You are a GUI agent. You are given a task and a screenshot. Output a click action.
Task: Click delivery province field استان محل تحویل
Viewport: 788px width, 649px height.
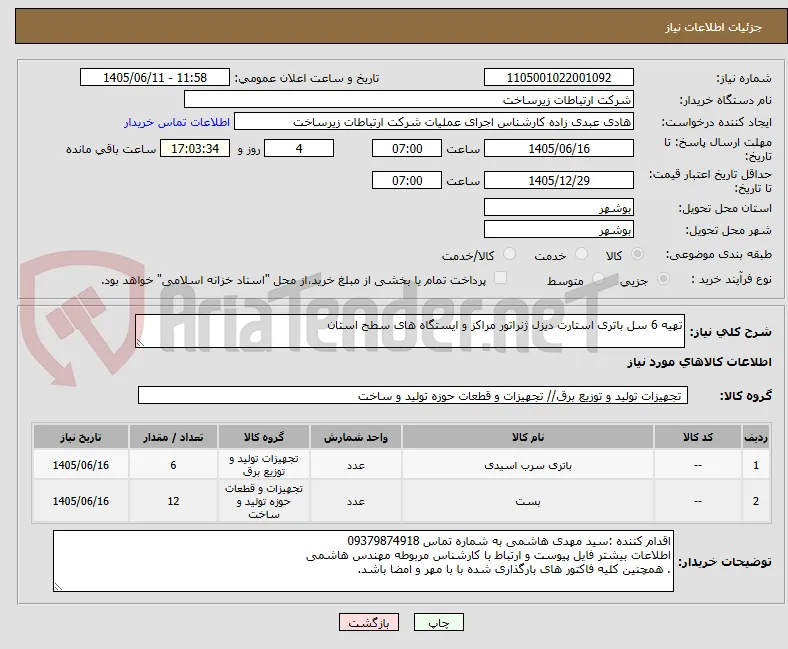click(x=559, y=207)
